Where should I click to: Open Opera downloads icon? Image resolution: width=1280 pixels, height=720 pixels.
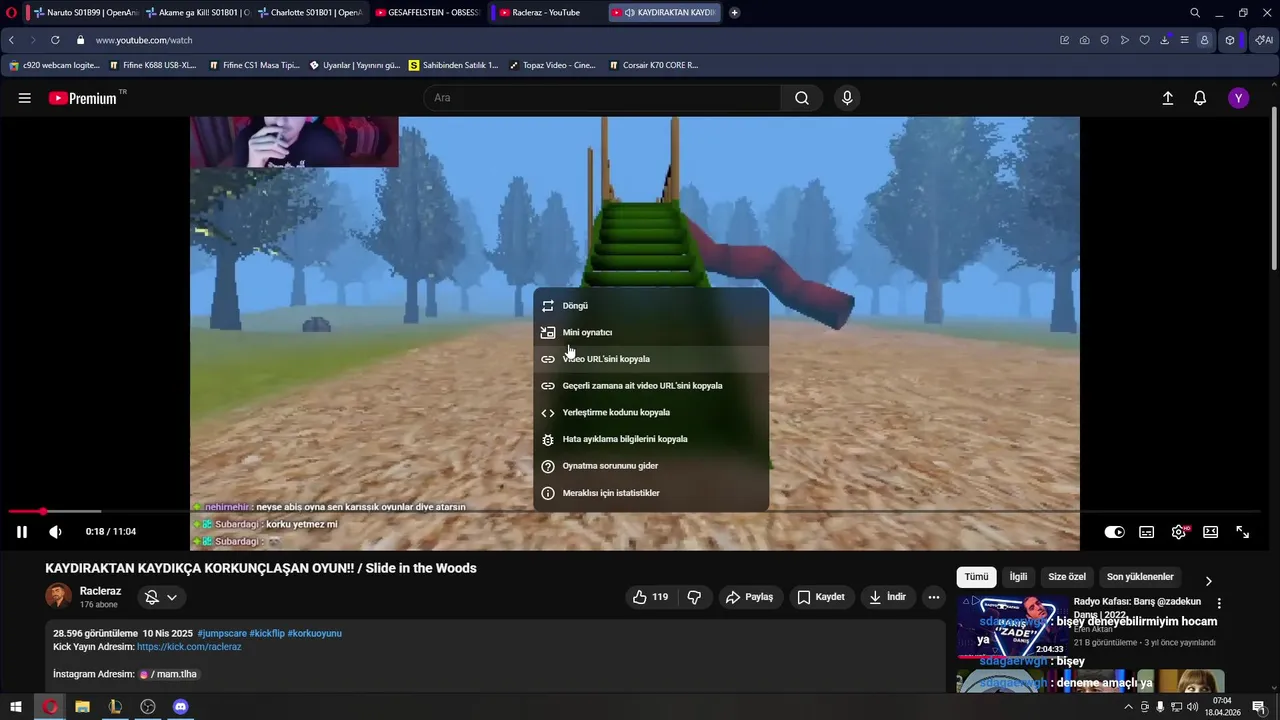pos(1165,40)
